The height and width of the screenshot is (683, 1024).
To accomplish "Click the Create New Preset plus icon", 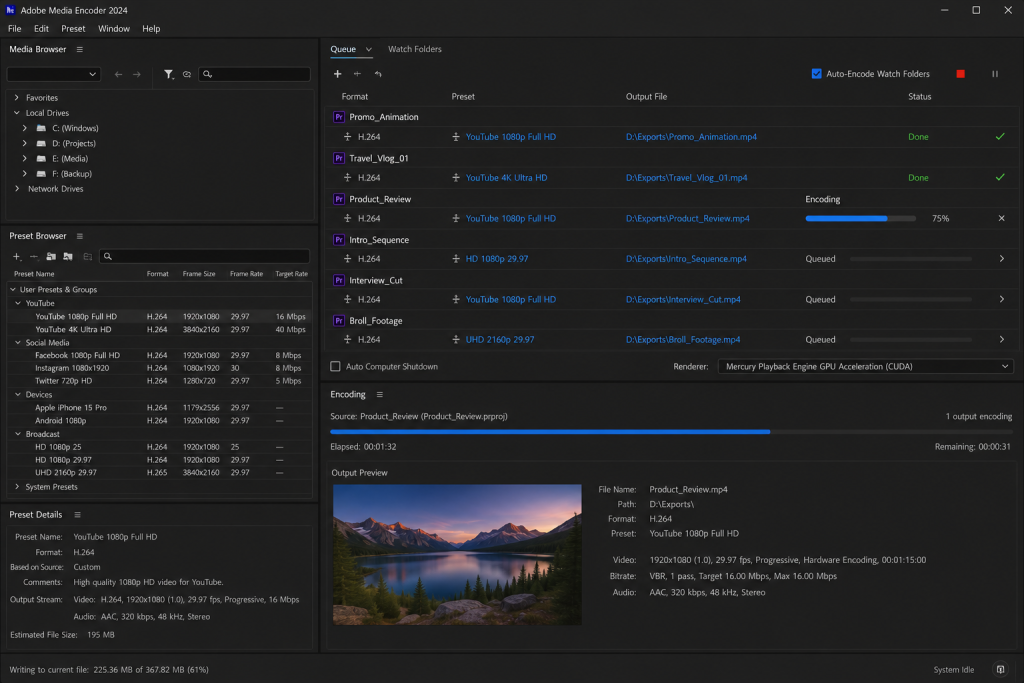I will coord(17,257).
